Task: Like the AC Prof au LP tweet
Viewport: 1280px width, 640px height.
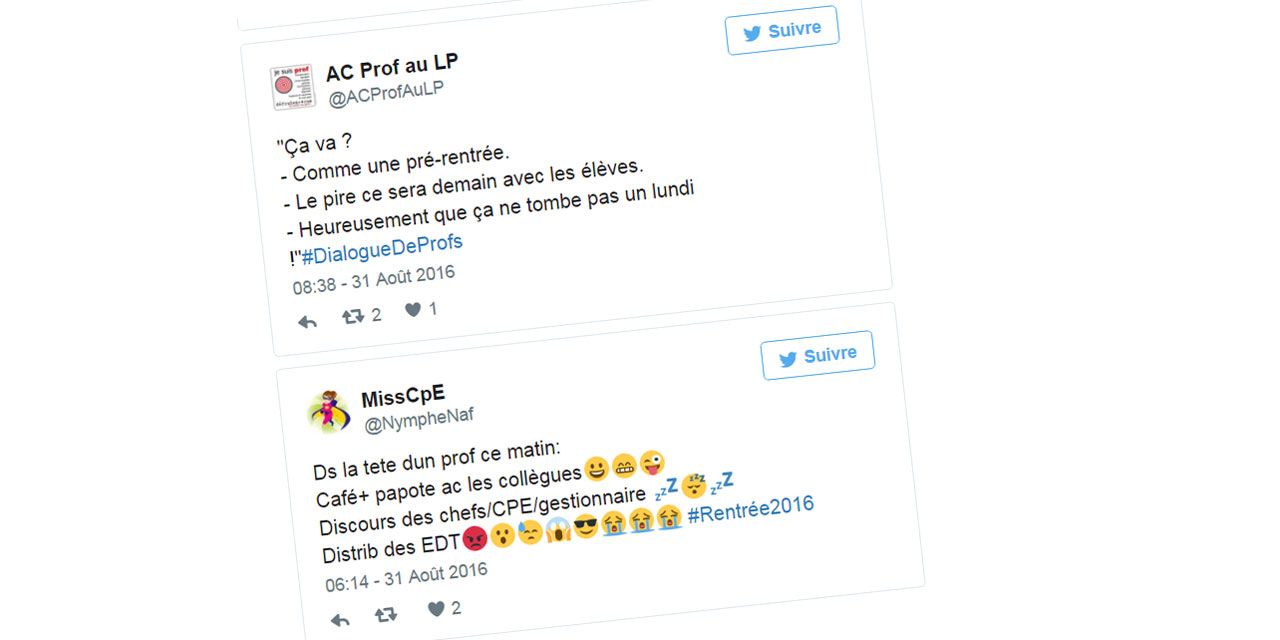Action: (413, 311)
